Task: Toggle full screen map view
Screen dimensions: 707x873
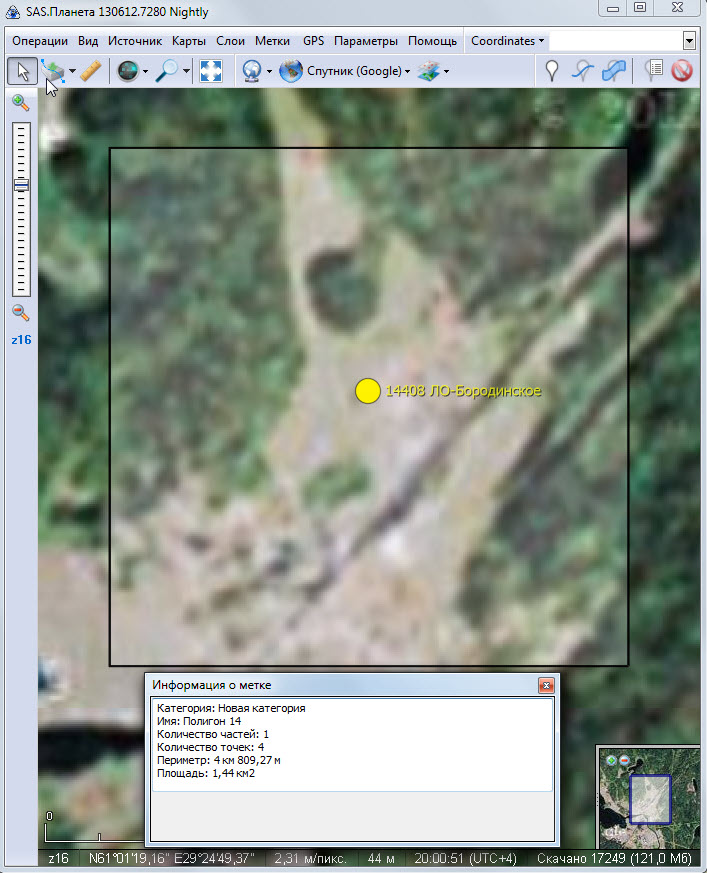Action: click(210, 71)
